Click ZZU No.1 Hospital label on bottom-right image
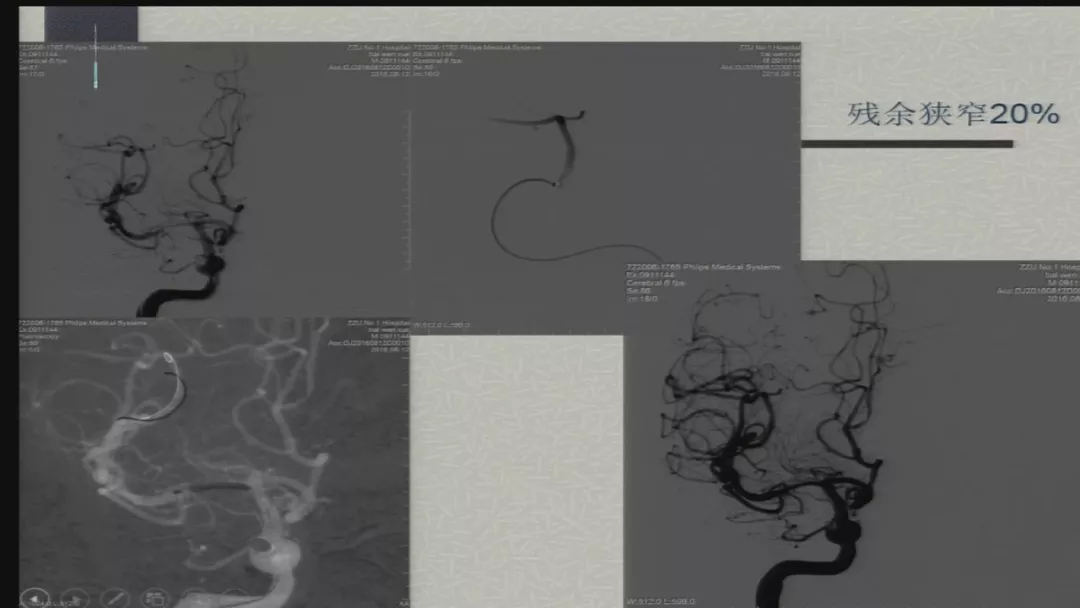Image resolution: width=1080 pixels, height=608 pixels. point(1048,268)
